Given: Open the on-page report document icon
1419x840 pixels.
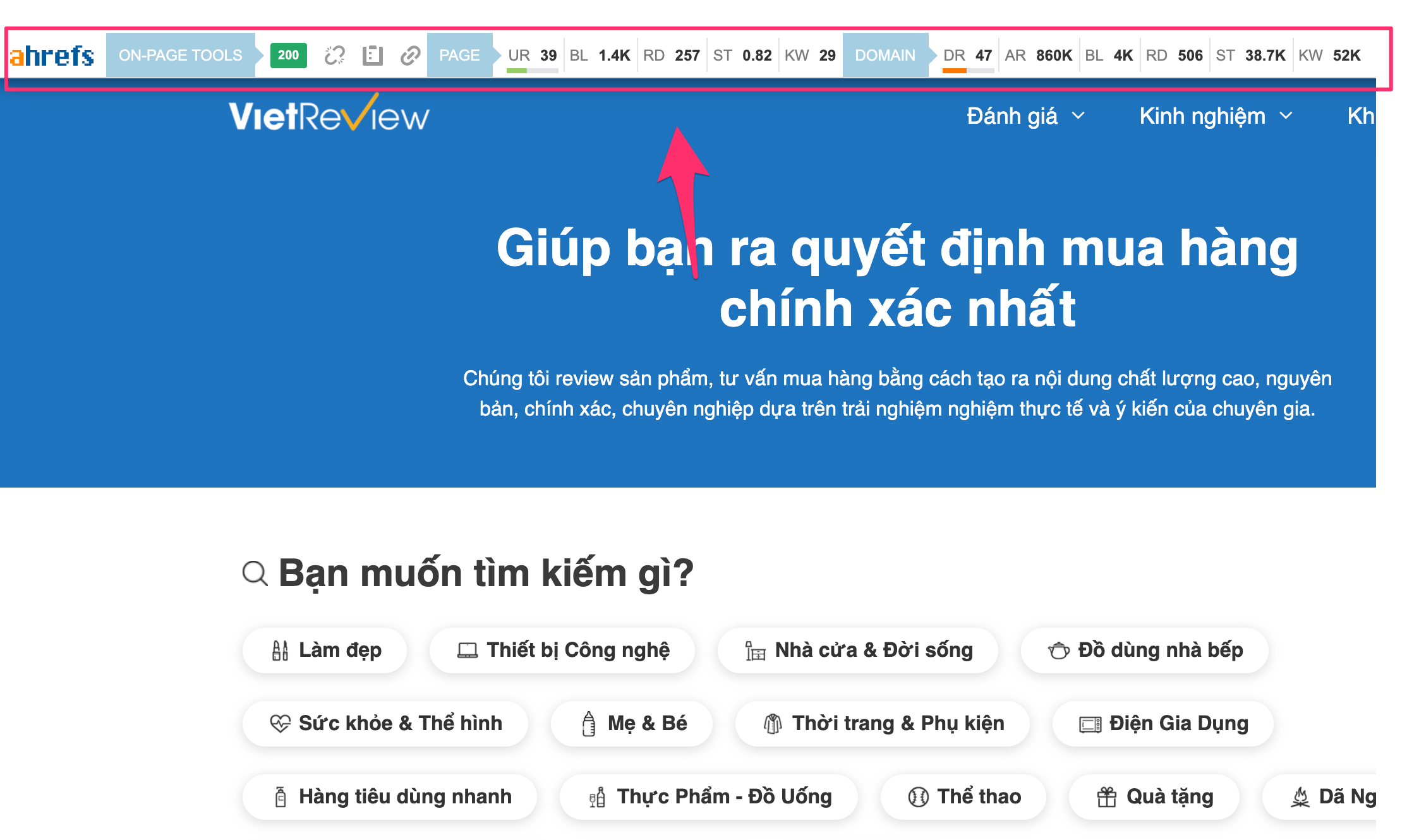Looking at the screenshot, I should [373, 56].
